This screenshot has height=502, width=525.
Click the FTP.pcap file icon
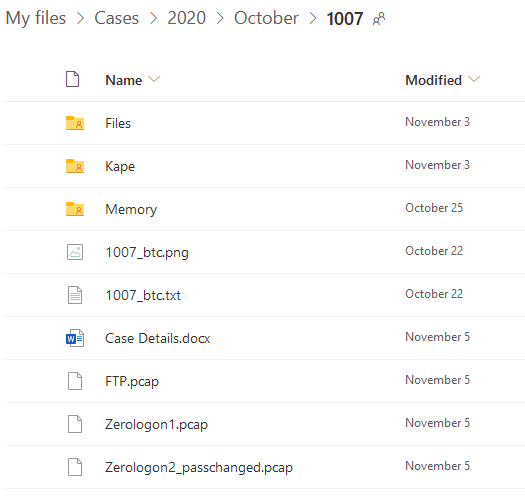75,381
